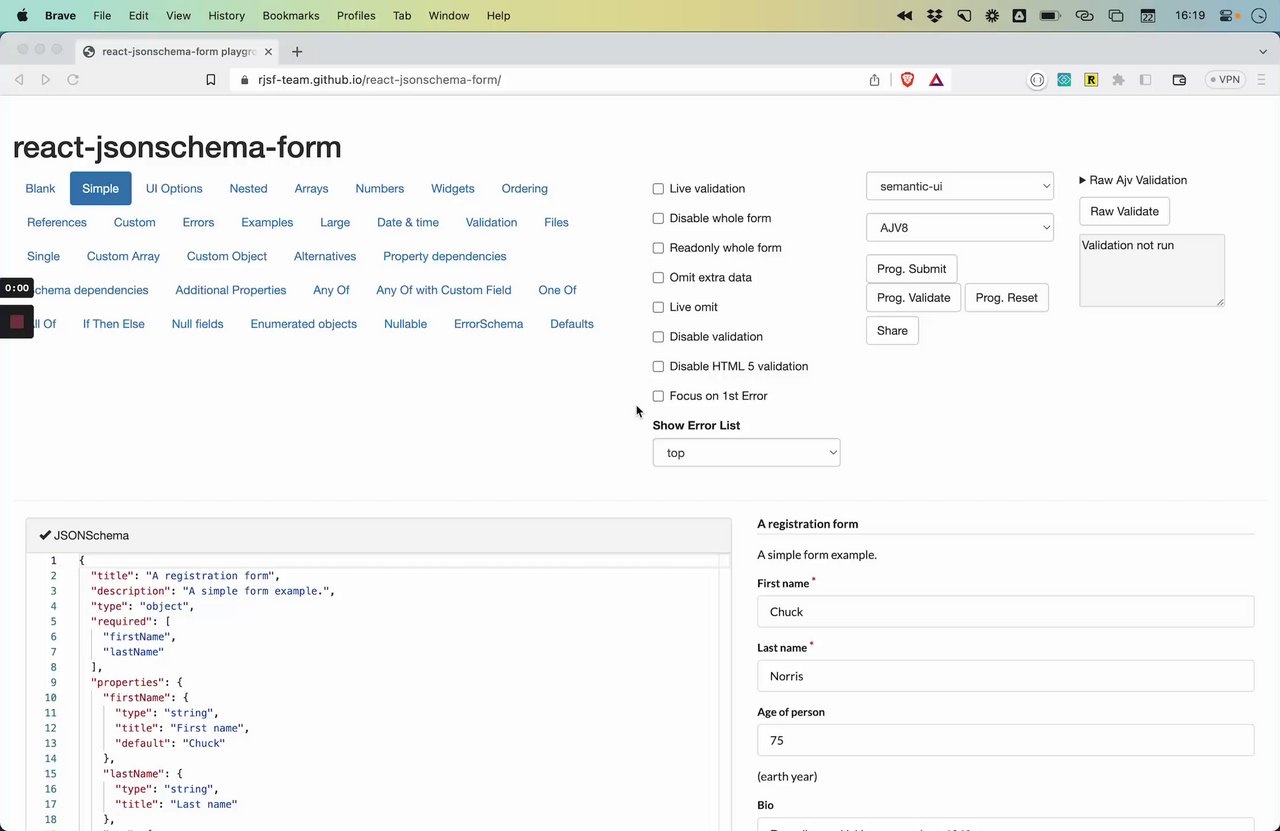
Task: Open the extensions puzzle icon
Action: (x=1118, y=80)
